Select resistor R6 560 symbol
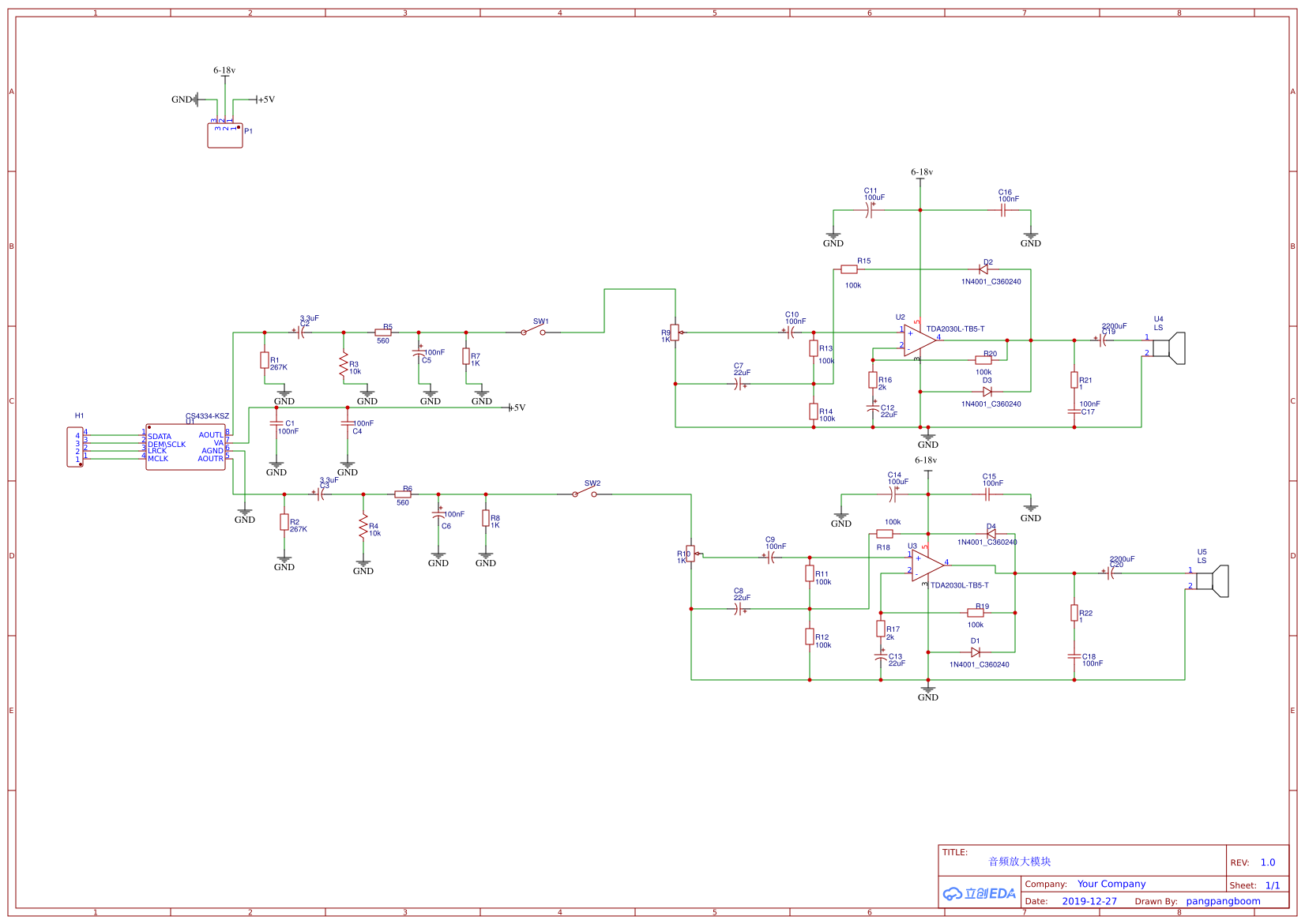The height and width of the screenshot is (924, 1305). pos(403,494)
